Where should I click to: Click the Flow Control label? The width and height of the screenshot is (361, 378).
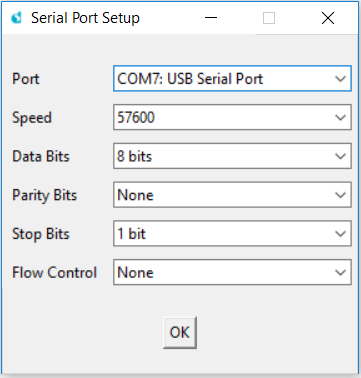coord(54,273)
